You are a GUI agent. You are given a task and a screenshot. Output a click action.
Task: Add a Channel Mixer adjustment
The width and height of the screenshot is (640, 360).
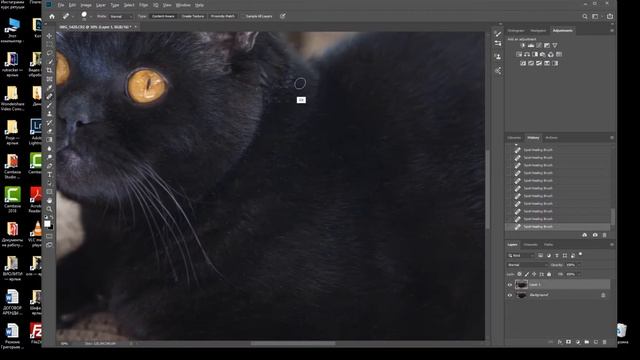(x=551, y=54)
